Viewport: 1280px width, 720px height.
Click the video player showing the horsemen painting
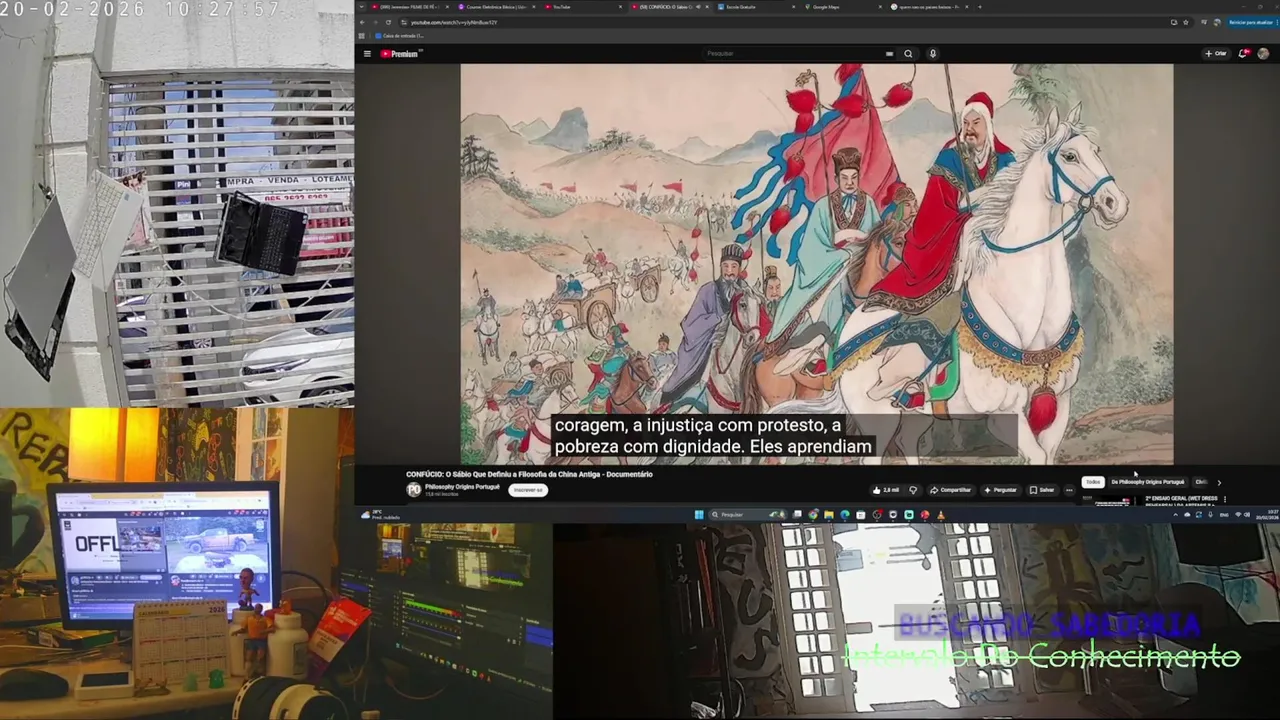point(816,264)
